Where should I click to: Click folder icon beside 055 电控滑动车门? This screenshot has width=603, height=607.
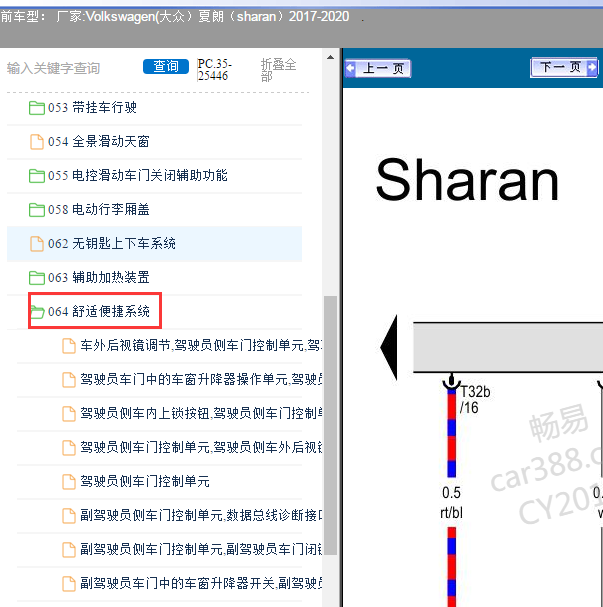tap(37, 176)
